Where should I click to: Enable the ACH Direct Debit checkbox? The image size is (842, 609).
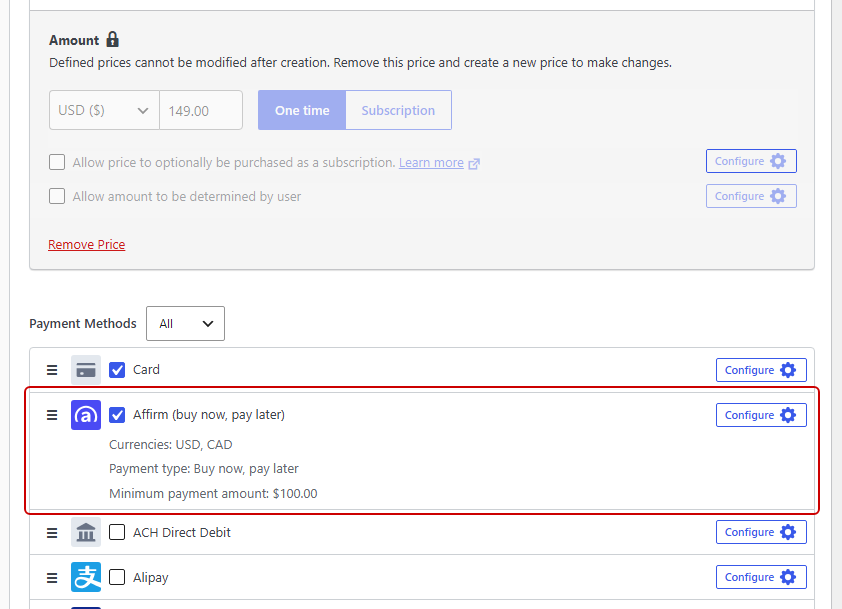click(x=117, y=532)
